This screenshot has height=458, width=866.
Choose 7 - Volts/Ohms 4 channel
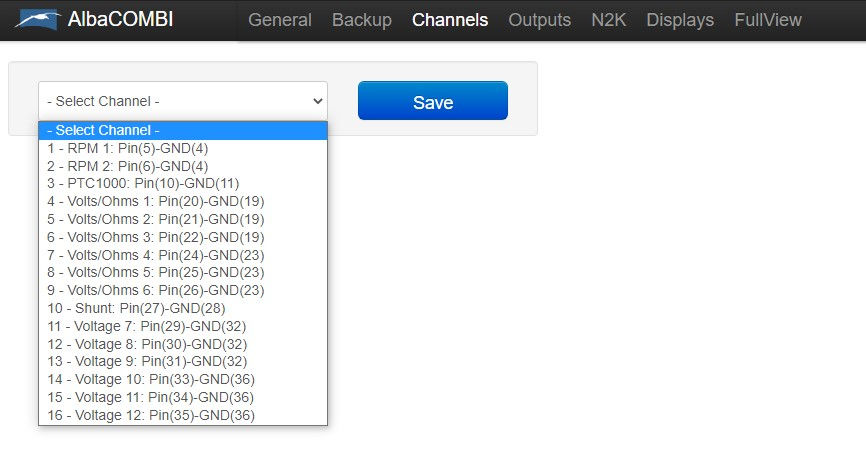click(x=183, y=255)
